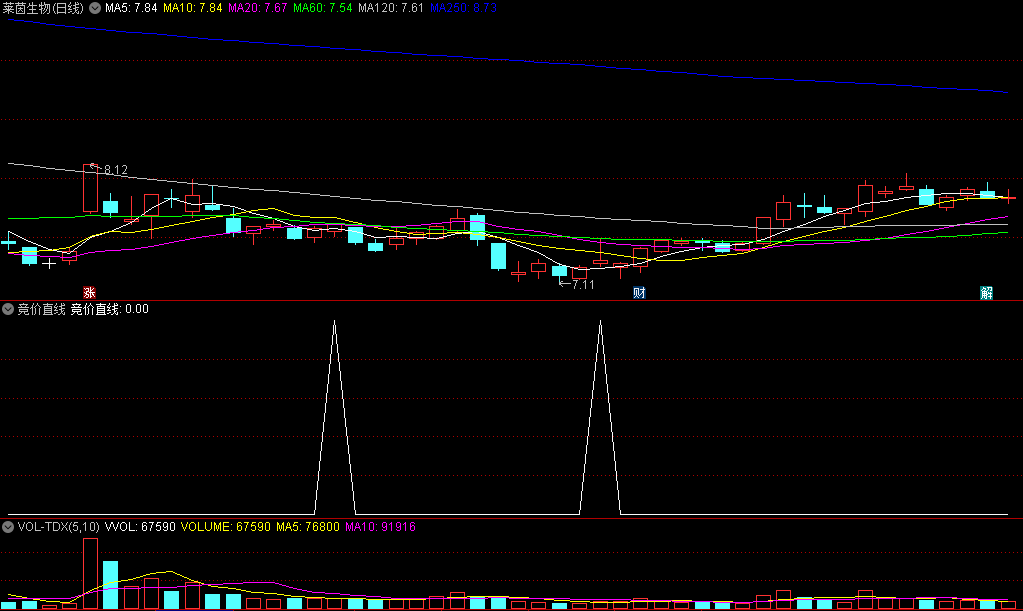Click the MA5: 7.84 label
This screenshot has height=611, width=1023.
pos(131,8)
